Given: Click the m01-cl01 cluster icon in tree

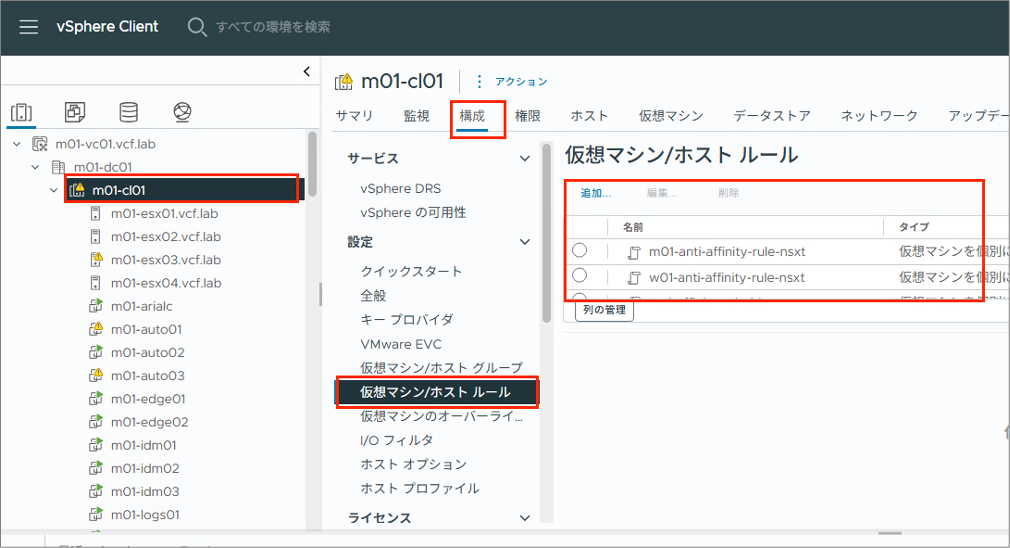Looking at the screenshot, I should (x=77, y=190).
